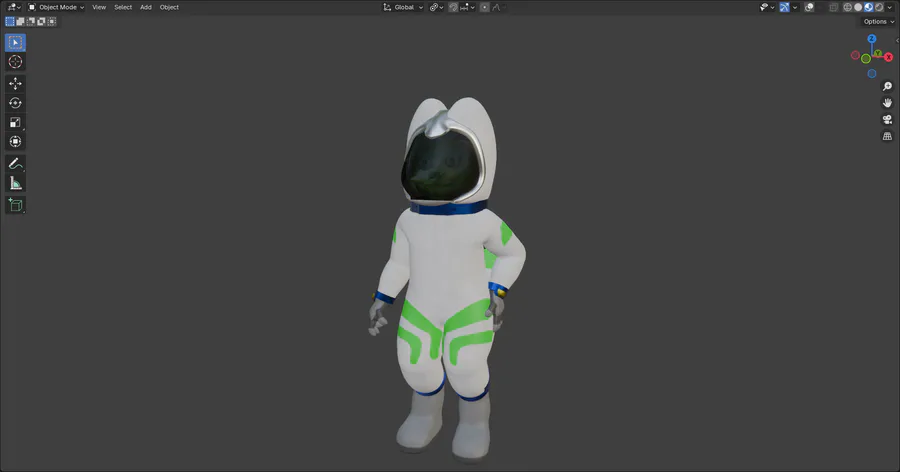The height and width of the screenshot is (472, 900).
Task: Set selection mode to Subtract
Action: pyautogui.click(x=30, y=21)
